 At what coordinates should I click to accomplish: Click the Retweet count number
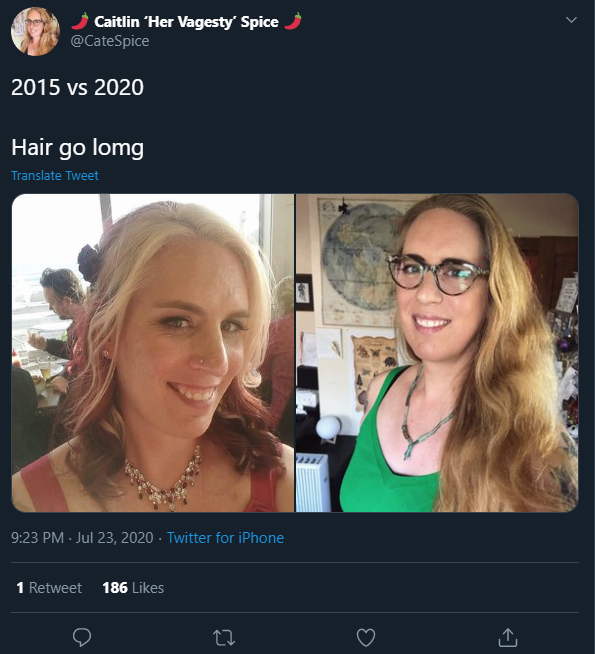[x=20, y=588]
